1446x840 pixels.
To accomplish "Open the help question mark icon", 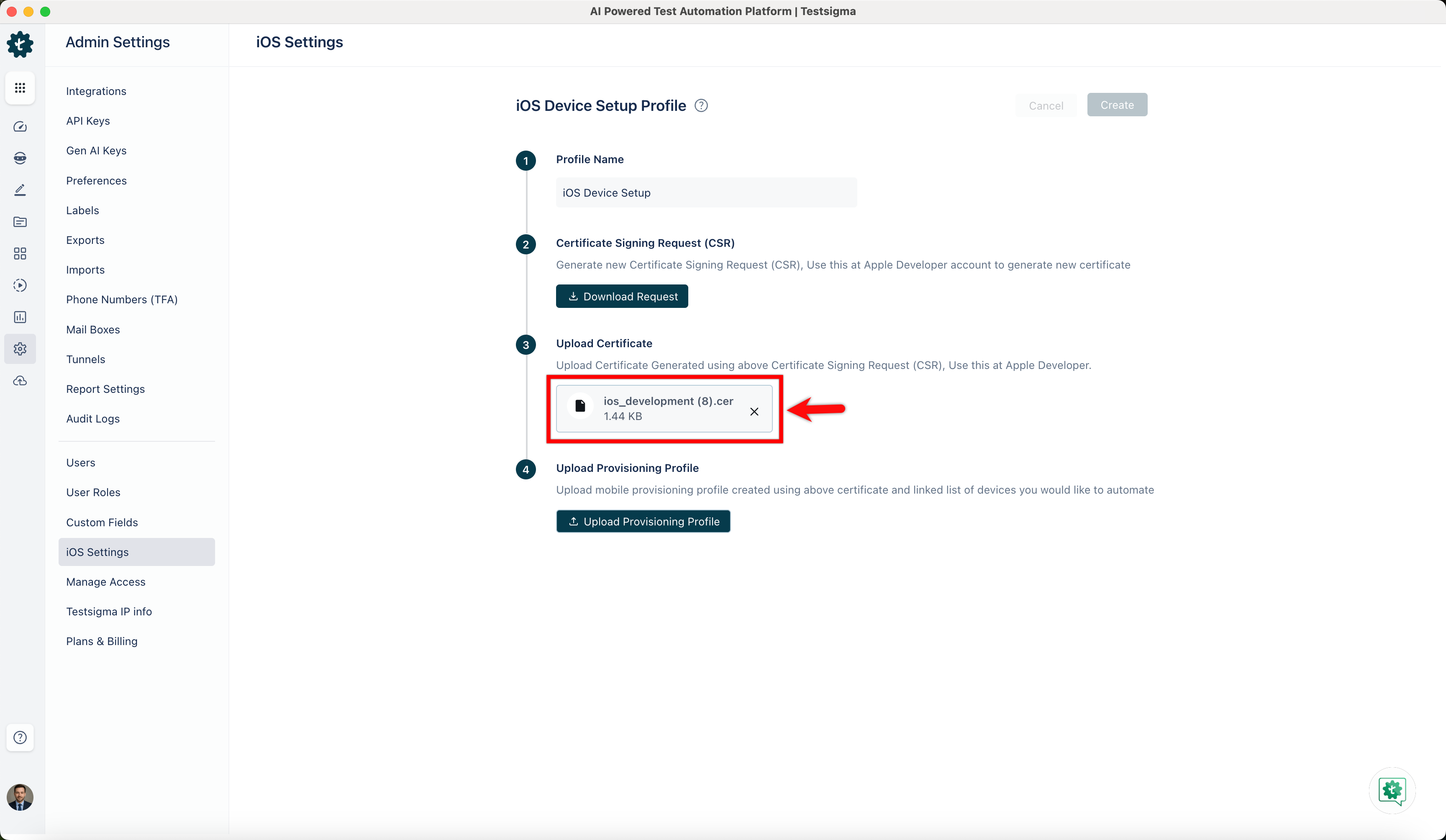I will [x=20, y=737].
